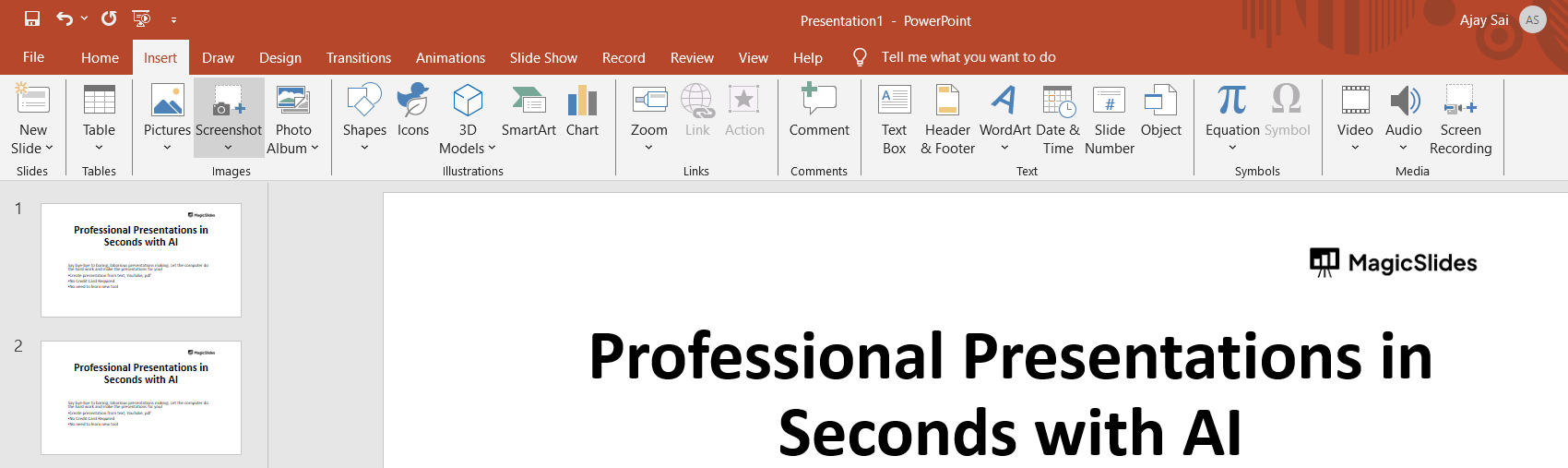Viewport: 1568px width, 468px height.
Task: Start a Screen Recording
Action: tap(1460, 118)
